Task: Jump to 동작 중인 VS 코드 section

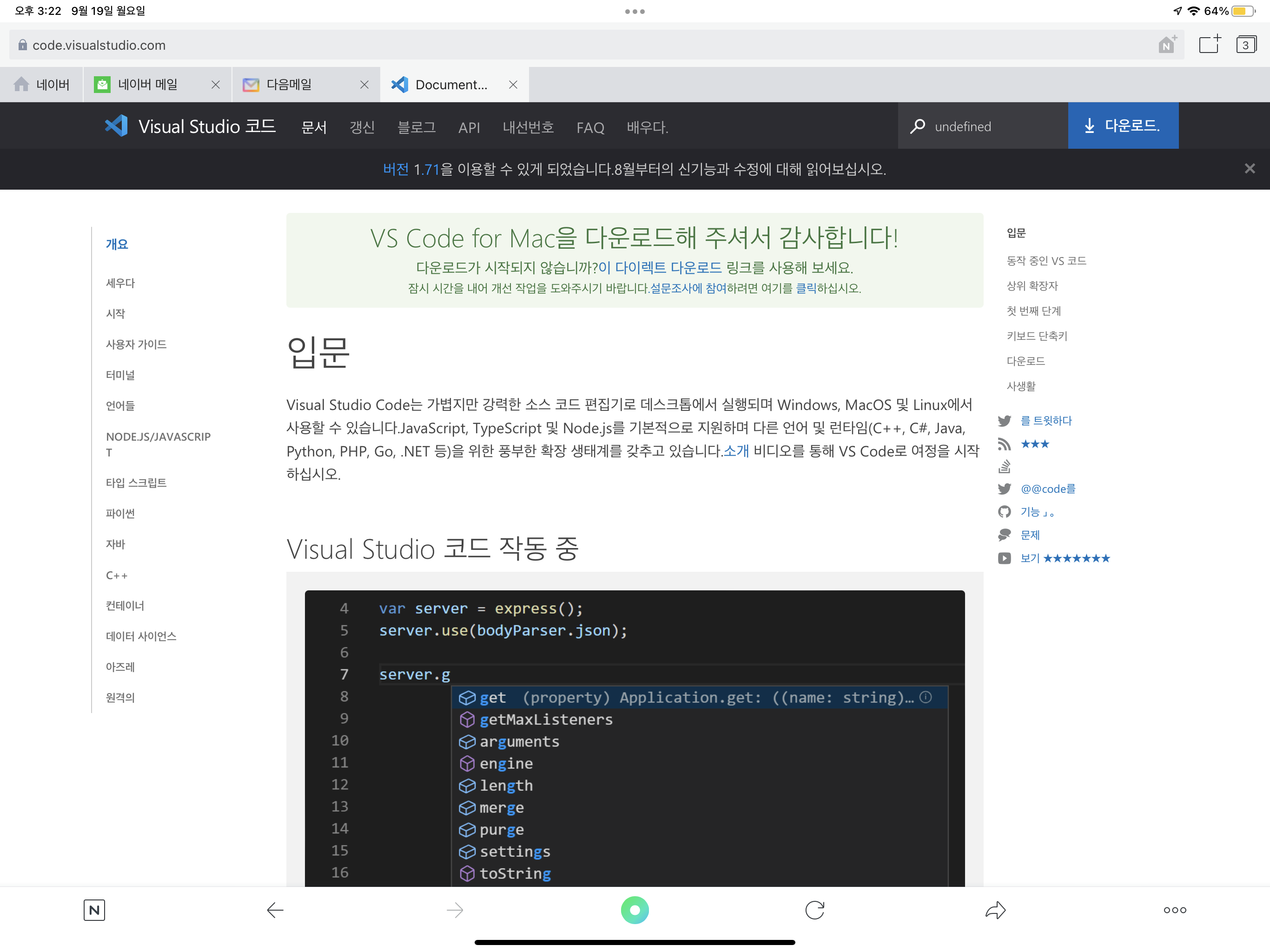Action: pyautogui.click(x=1046, y=261)
